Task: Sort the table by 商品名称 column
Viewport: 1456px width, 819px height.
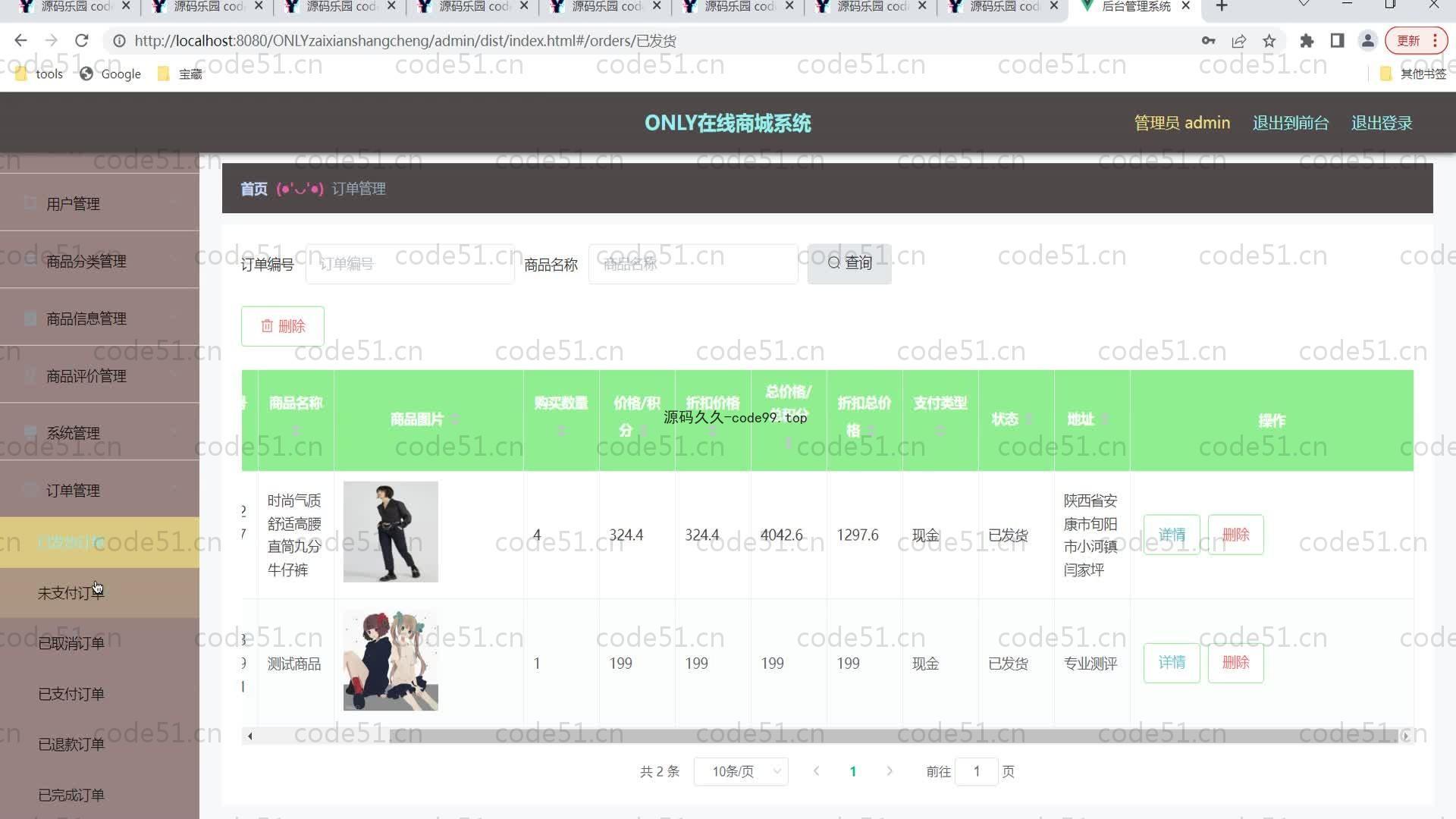Action: pyautogui.click(x=296, y=431)
